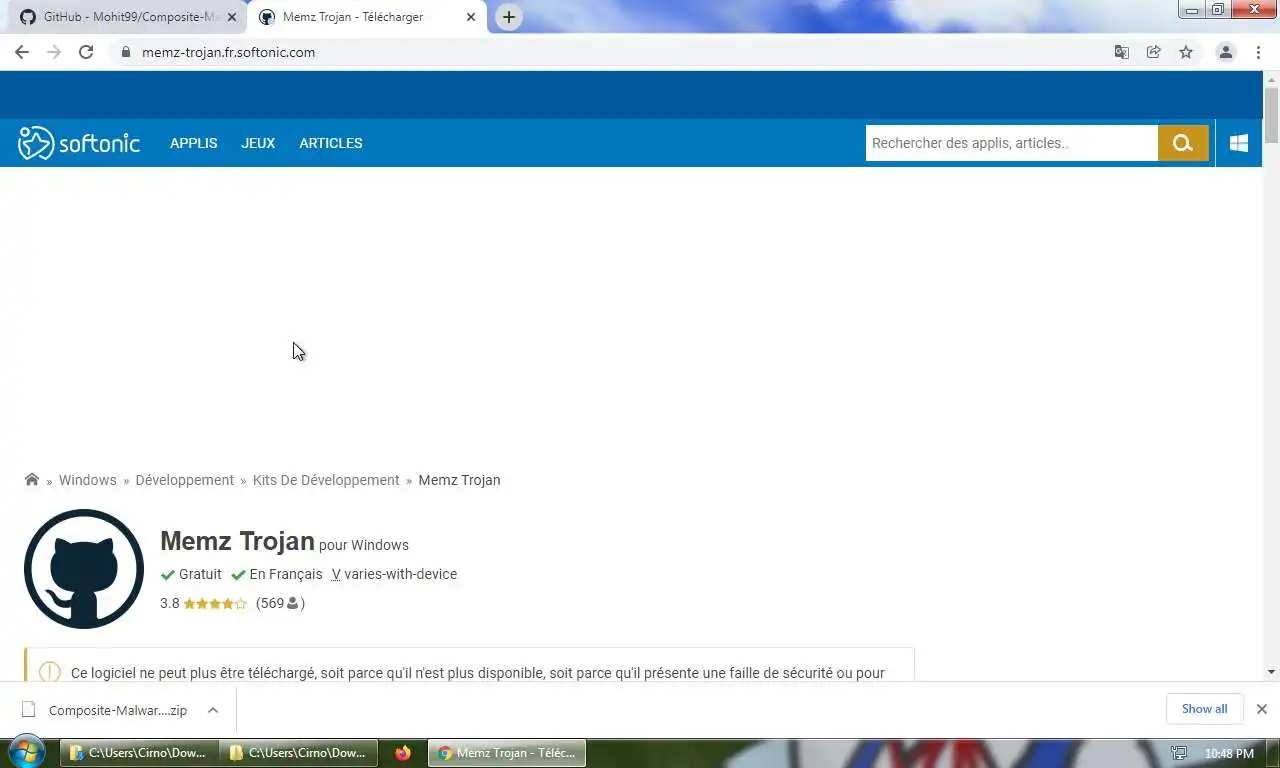Close the GitHub tab
The image size is (1280, 768).
(232, 17)
